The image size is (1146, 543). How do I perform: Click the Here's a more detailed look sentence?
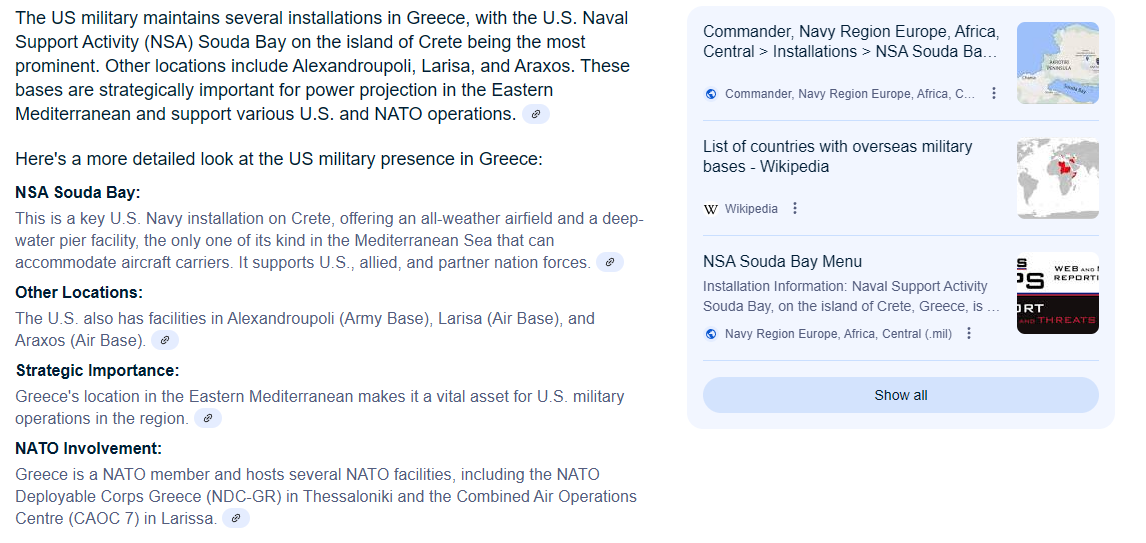click(278, 159)
